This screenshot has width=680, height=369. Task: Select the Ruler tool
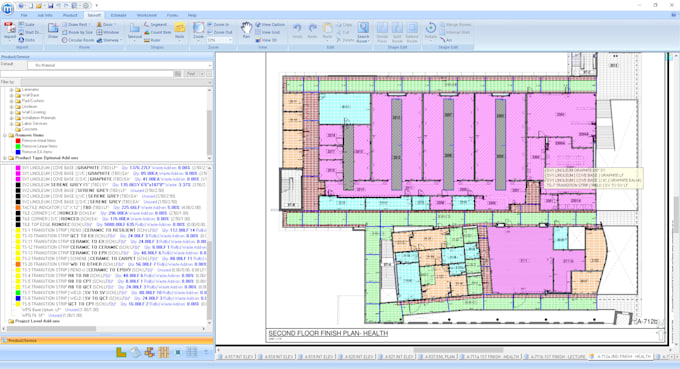point(153,40)
